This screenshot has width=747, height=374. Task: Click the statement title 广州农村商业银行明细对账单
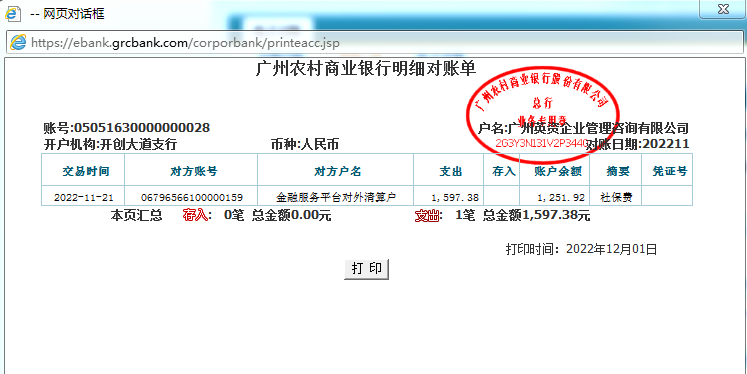366,69
